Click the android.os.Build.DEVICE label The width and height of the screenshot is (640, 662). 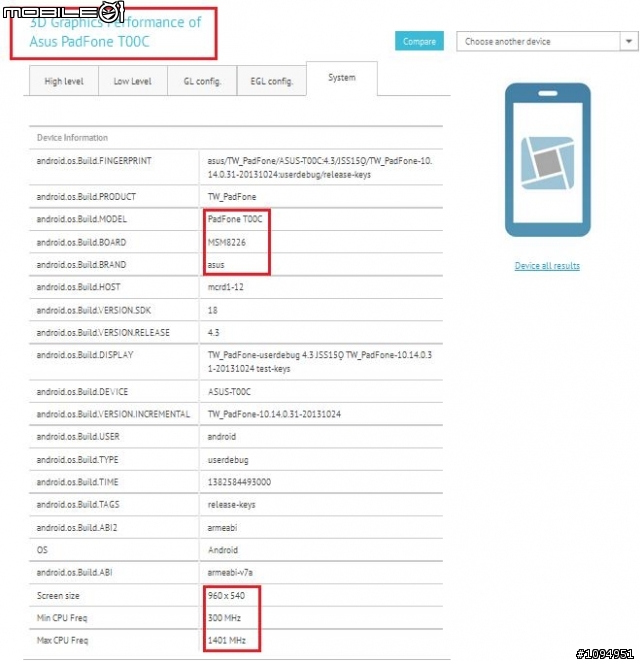point(82,392)
